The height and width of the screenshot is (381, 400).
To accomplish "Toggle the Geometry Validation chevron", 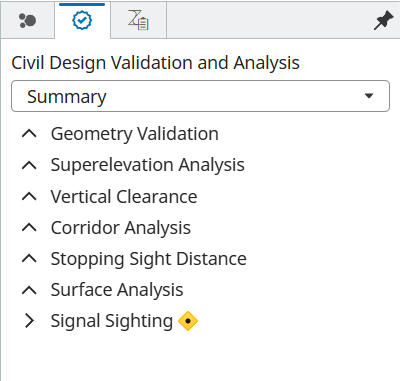I will [29, 134].
